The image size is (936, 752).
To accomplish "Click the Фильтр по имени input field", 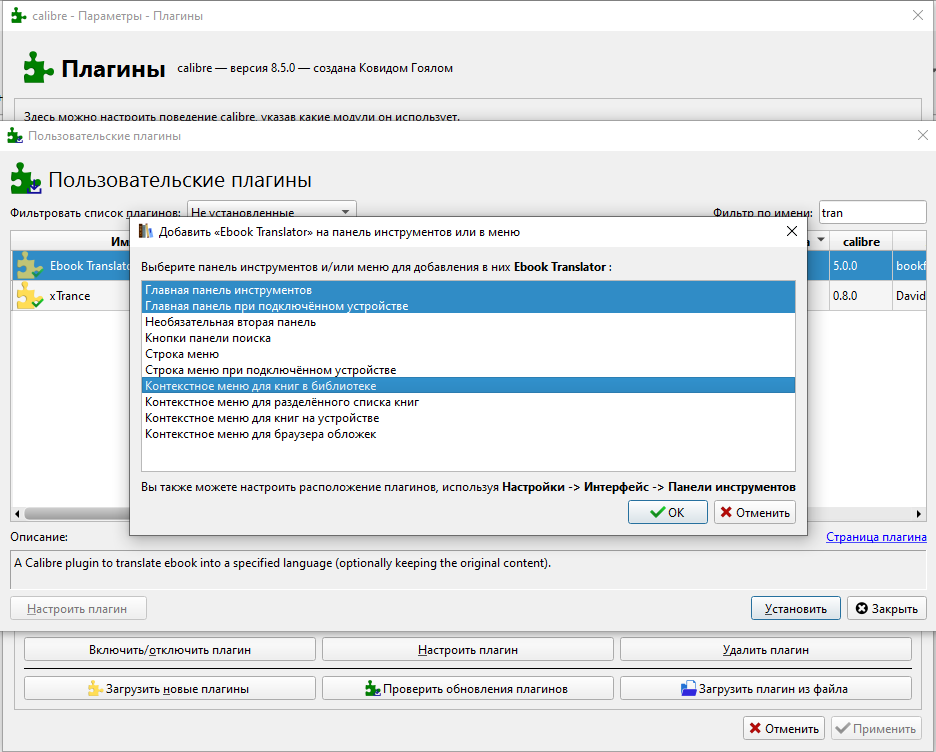I will (872, 212).
